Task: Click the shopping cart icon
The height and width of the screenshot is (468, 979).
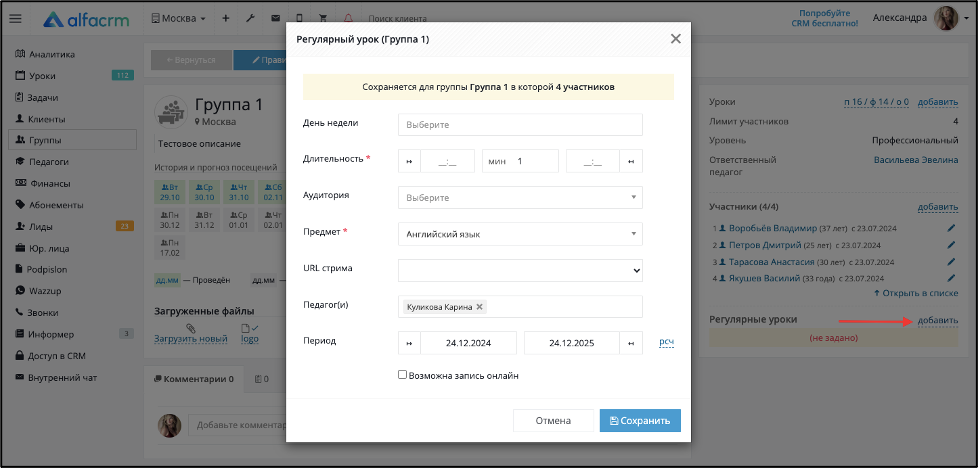Action: (x=323, y=19)
